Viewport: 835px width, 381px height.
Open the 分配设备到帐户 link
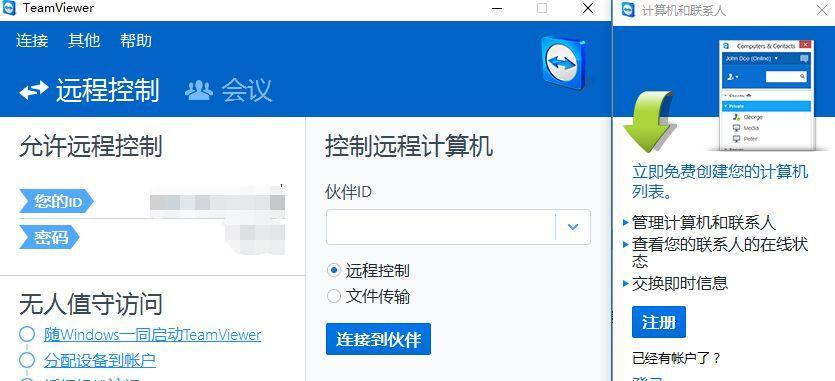pos(100,360)
